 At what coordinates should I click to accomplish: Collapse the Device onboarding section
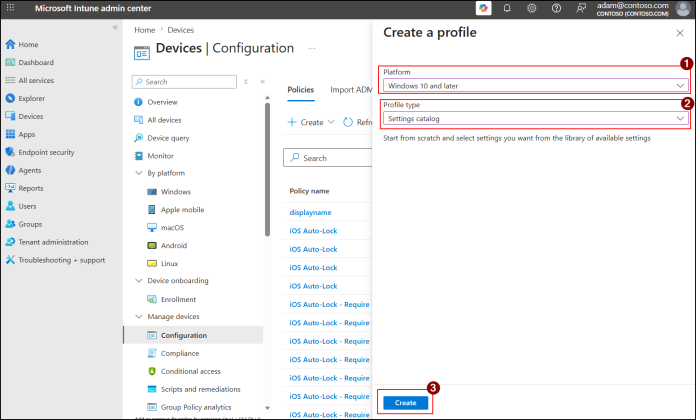click(x=139, y=281)
